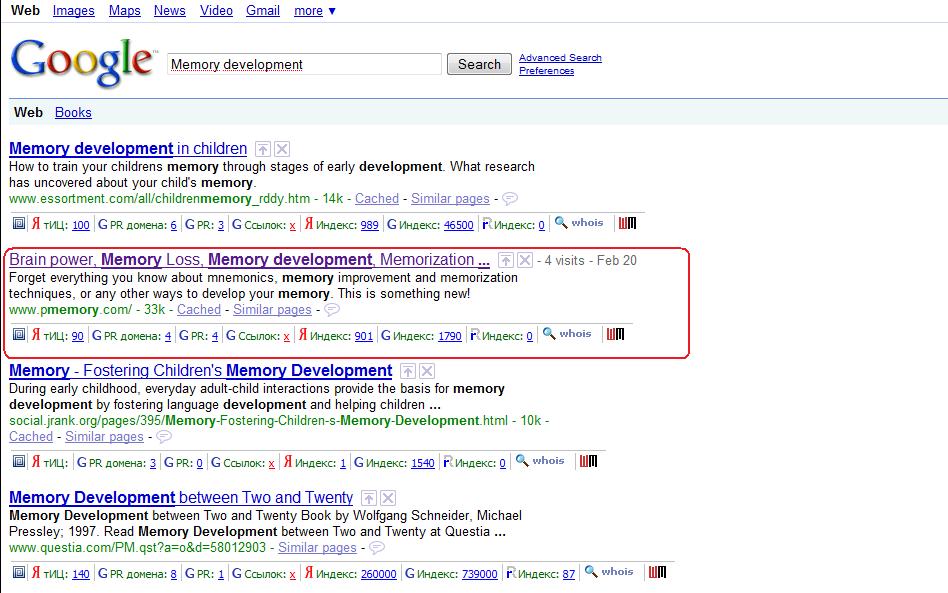Click the comment bubble for social.jrank.org result
This screenshot has height=593, width=948.
(x=164, y=436)
